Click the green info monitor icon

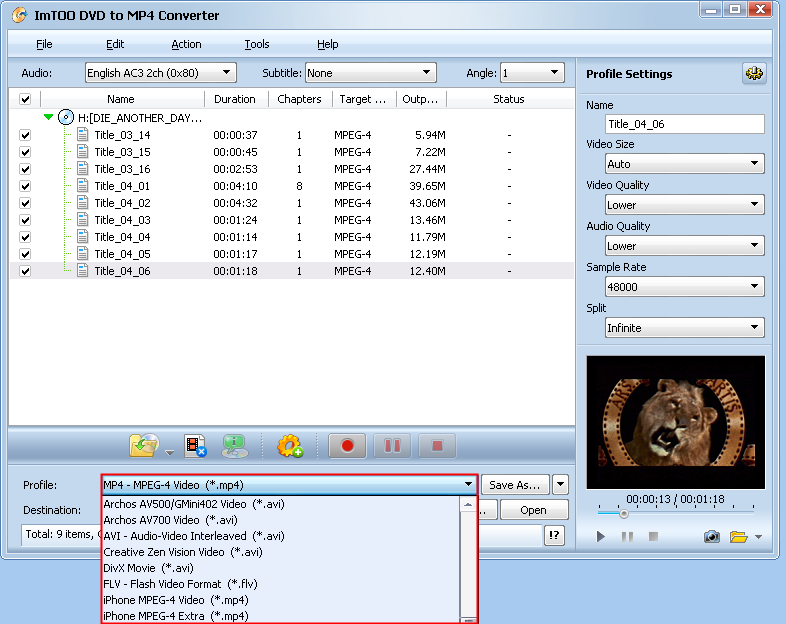(x=235, y=446)
